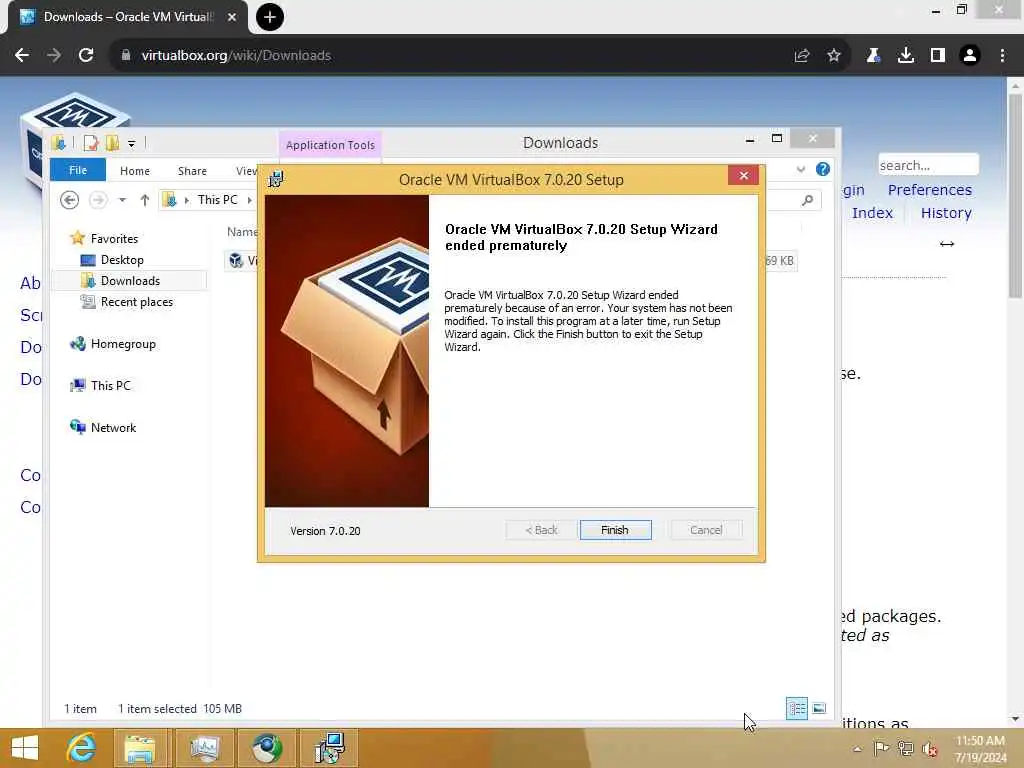Image resolution: width=1024 pixels, height=768 pixels.
Task: Show hidden system tray icons
Action: (857, 748)
